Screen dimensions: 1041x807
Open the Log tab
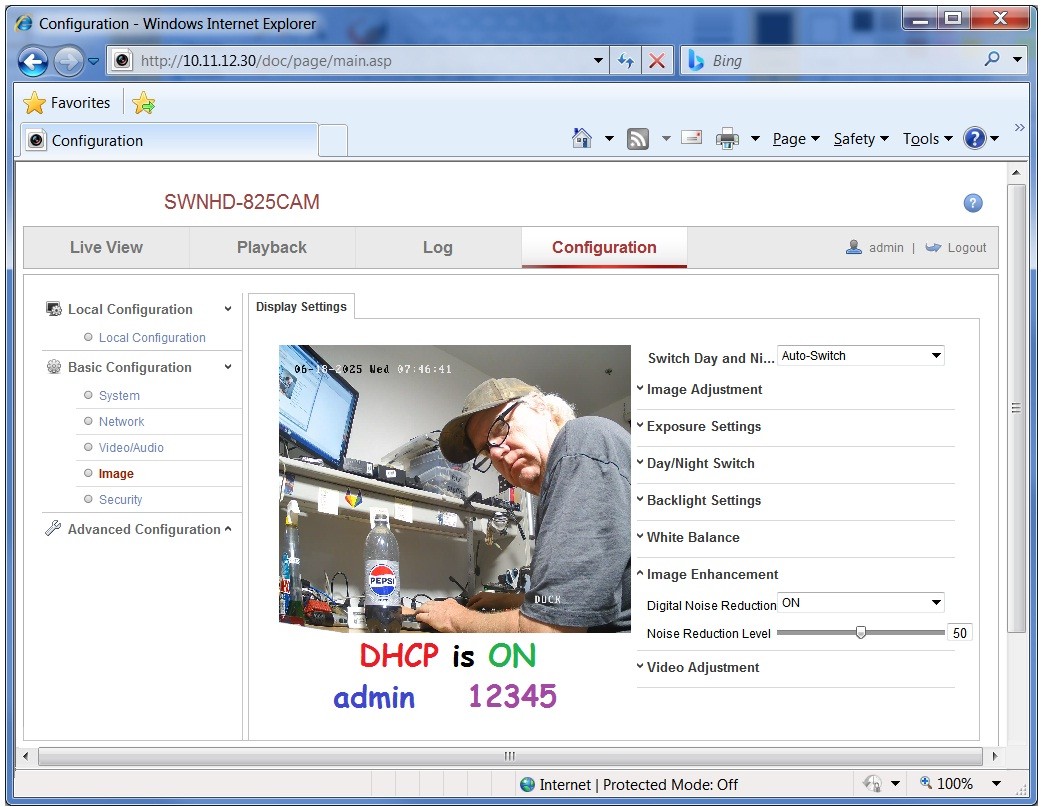click(438, 248)
